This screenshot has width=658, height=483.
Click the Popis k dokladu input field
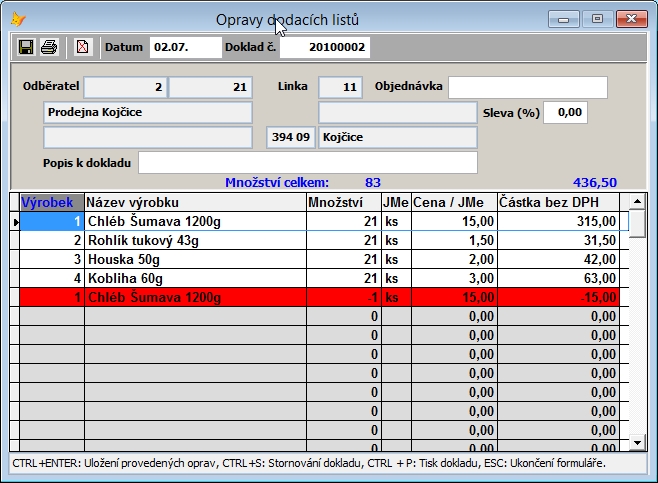[308, 162]
